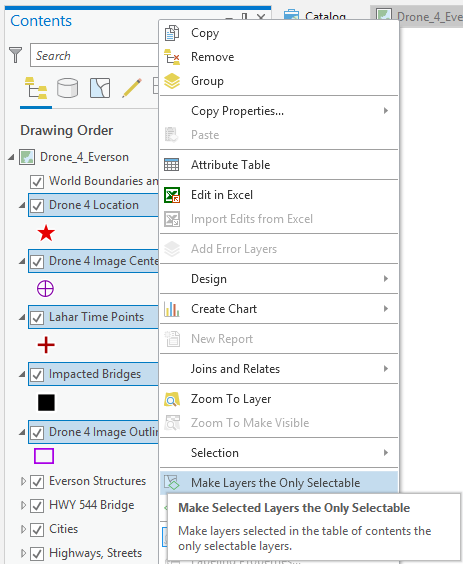Click the Remove layer icon
The height and width of the screenshot is (564, 463).
tap(172, 57)
